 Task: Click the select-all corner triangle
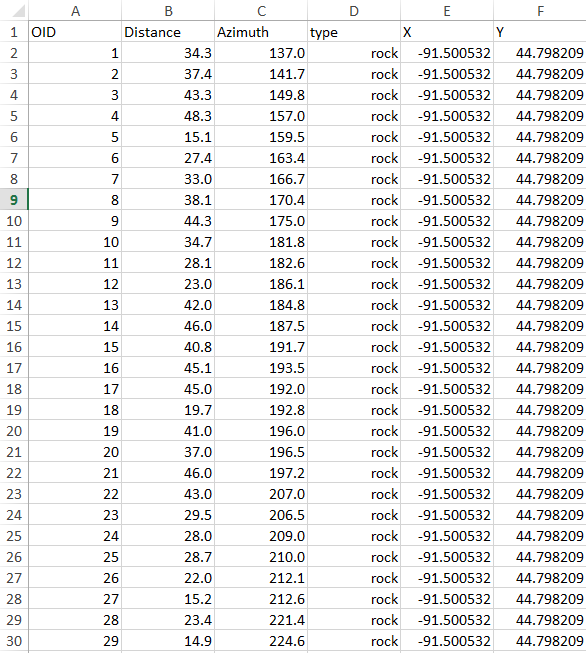(18, 11)
